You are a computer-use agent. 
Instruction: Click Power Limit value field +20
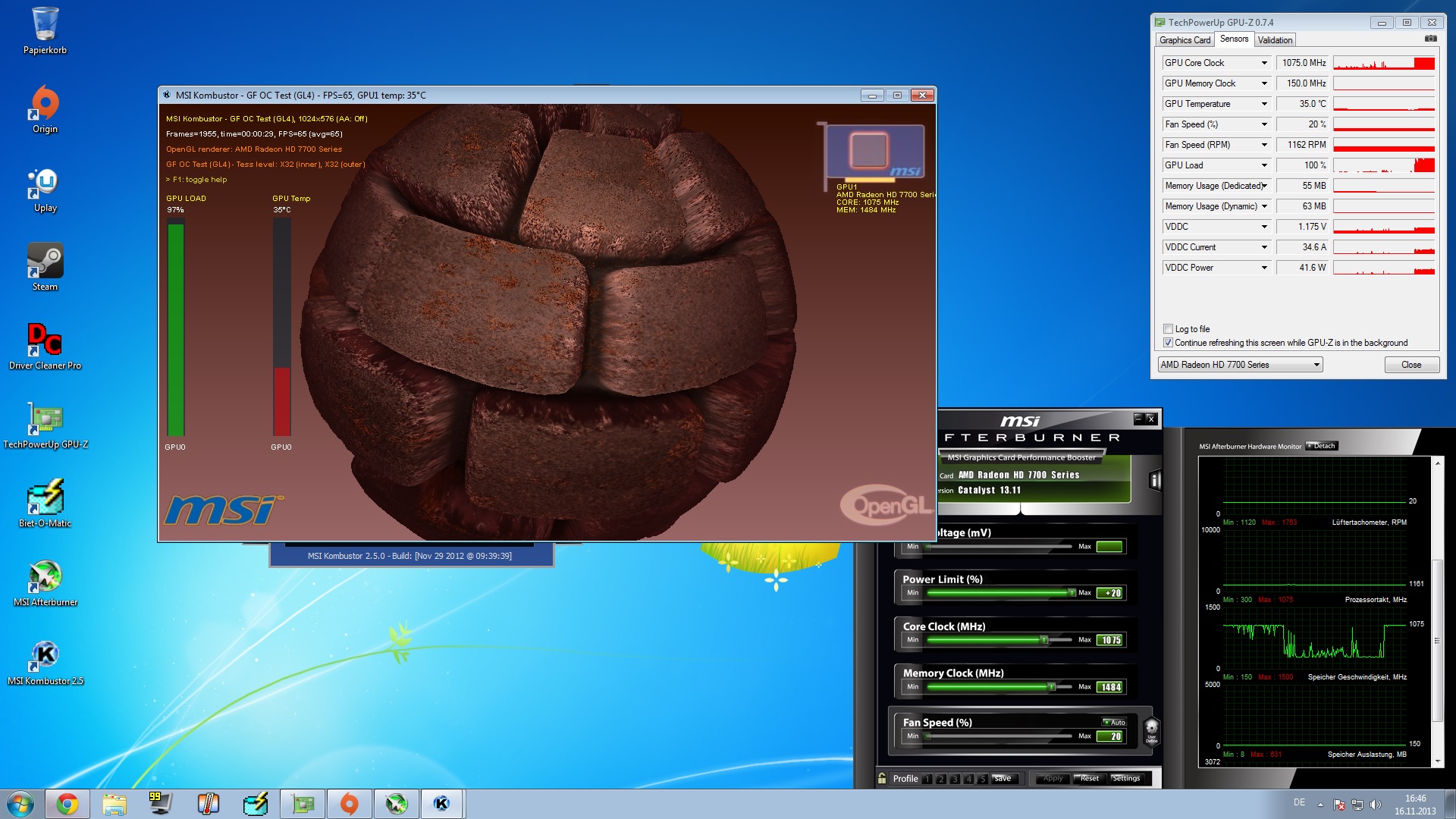[1111, 593]
